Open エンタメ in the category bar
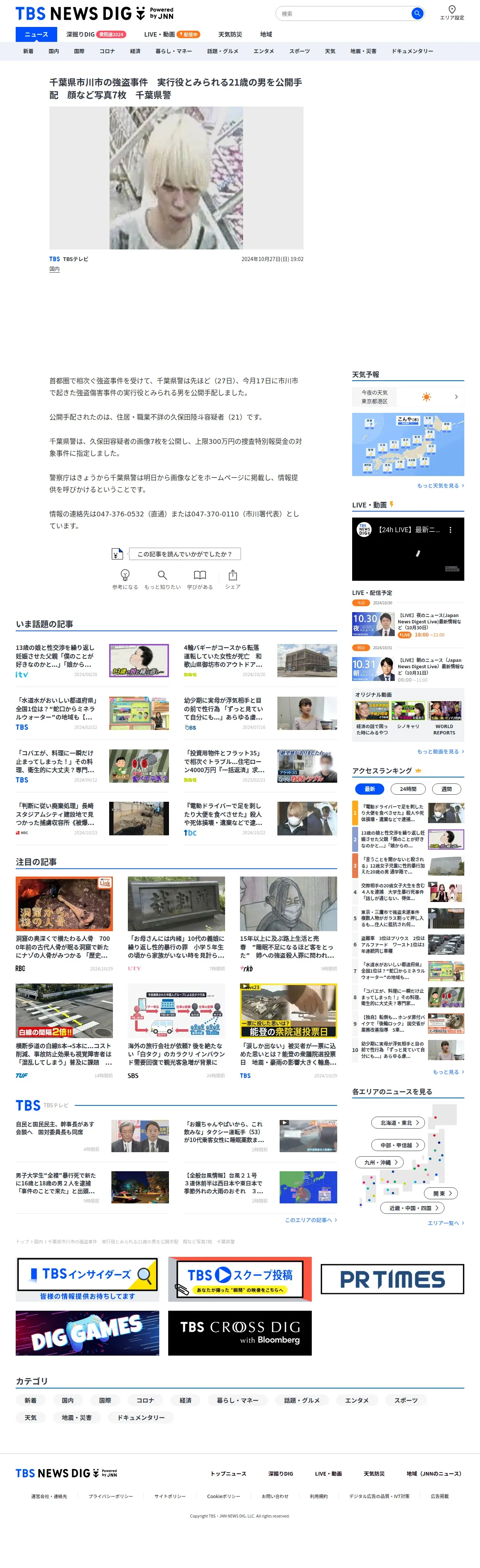This screenshot has width=480, height=1568. point(264,51)
